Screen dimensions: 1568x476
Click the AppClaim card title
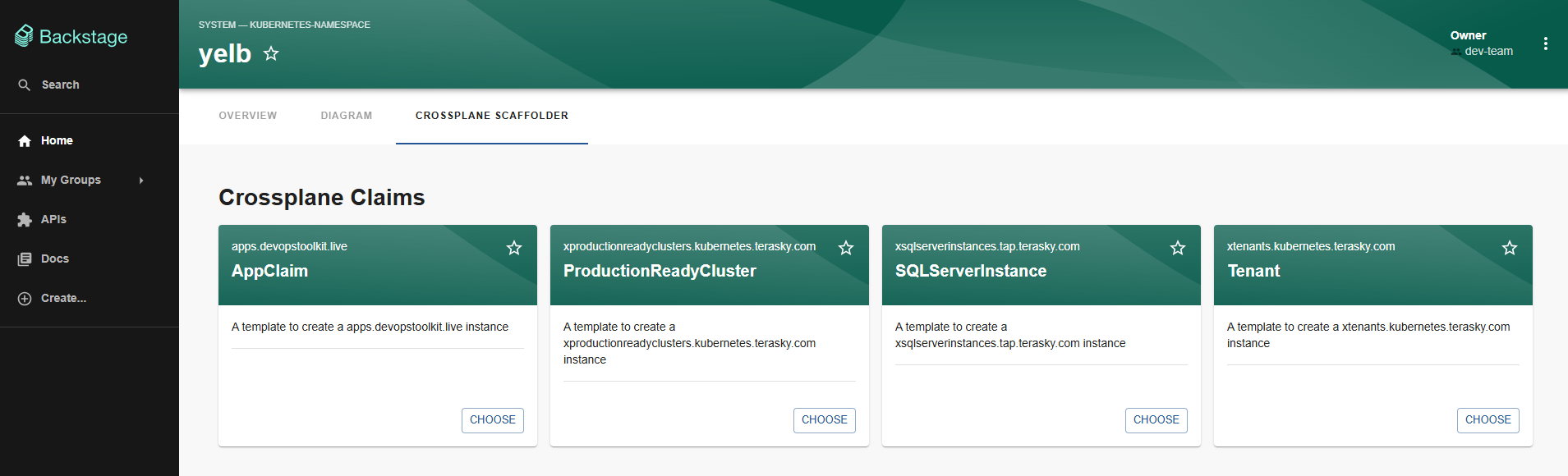[269, 271]
